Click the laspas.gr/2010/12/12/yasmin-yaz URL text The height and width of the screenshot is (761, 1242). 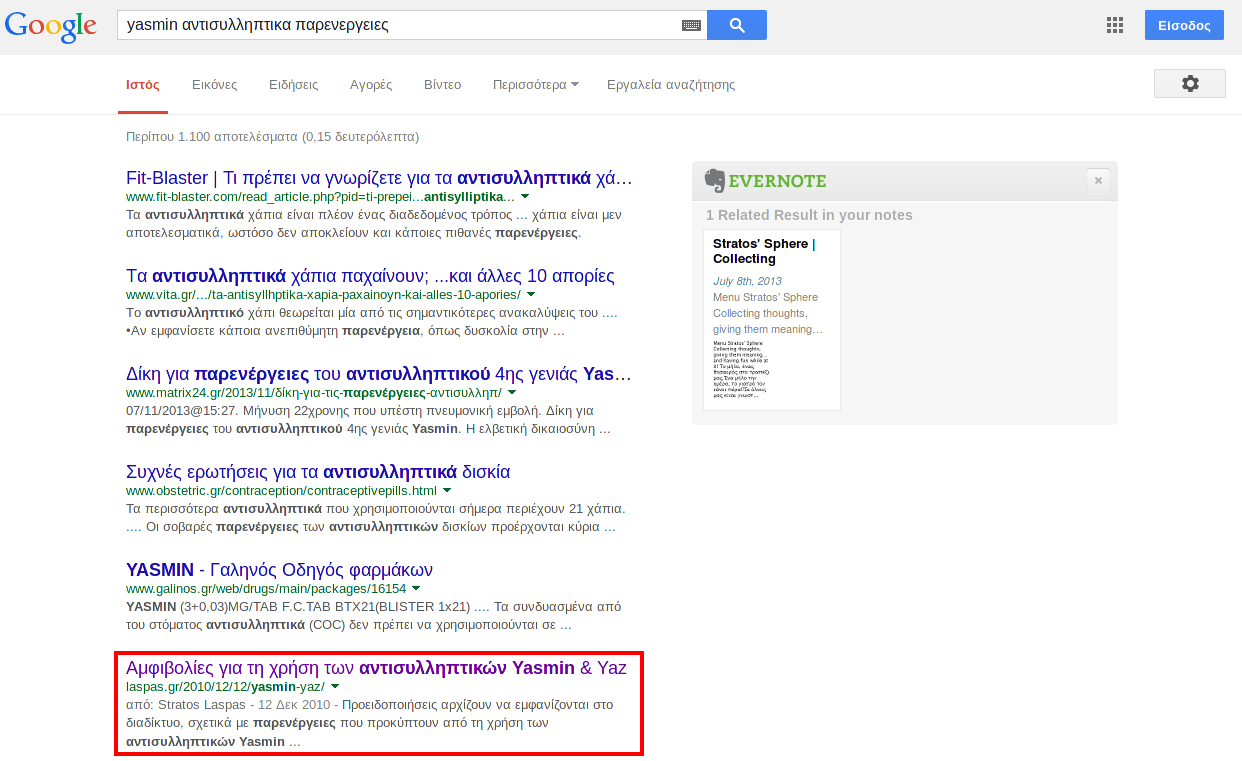coord(225,687)
